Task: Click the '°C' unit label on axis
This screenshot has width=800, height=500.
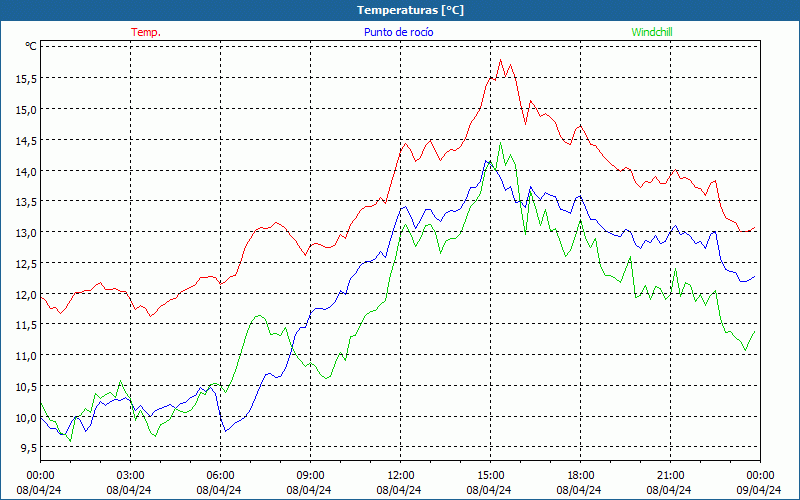Action: [31, 46]
